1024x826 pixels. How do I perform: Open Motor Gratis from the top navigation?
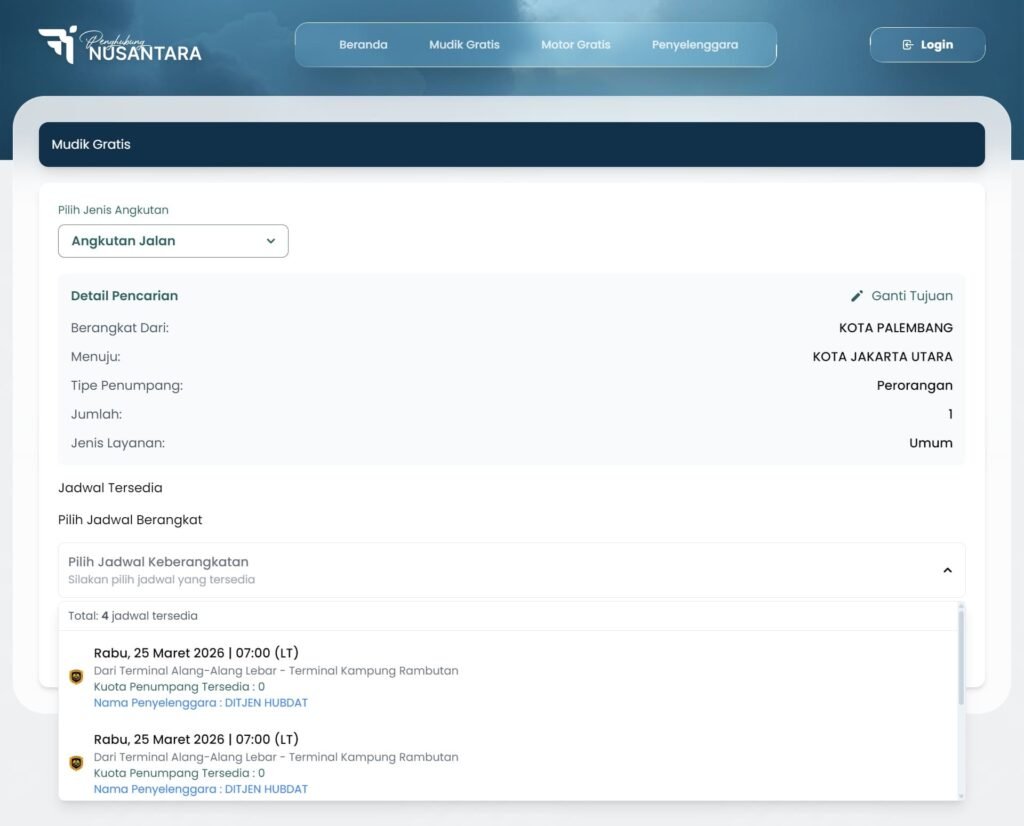click(x=575, y=45)
